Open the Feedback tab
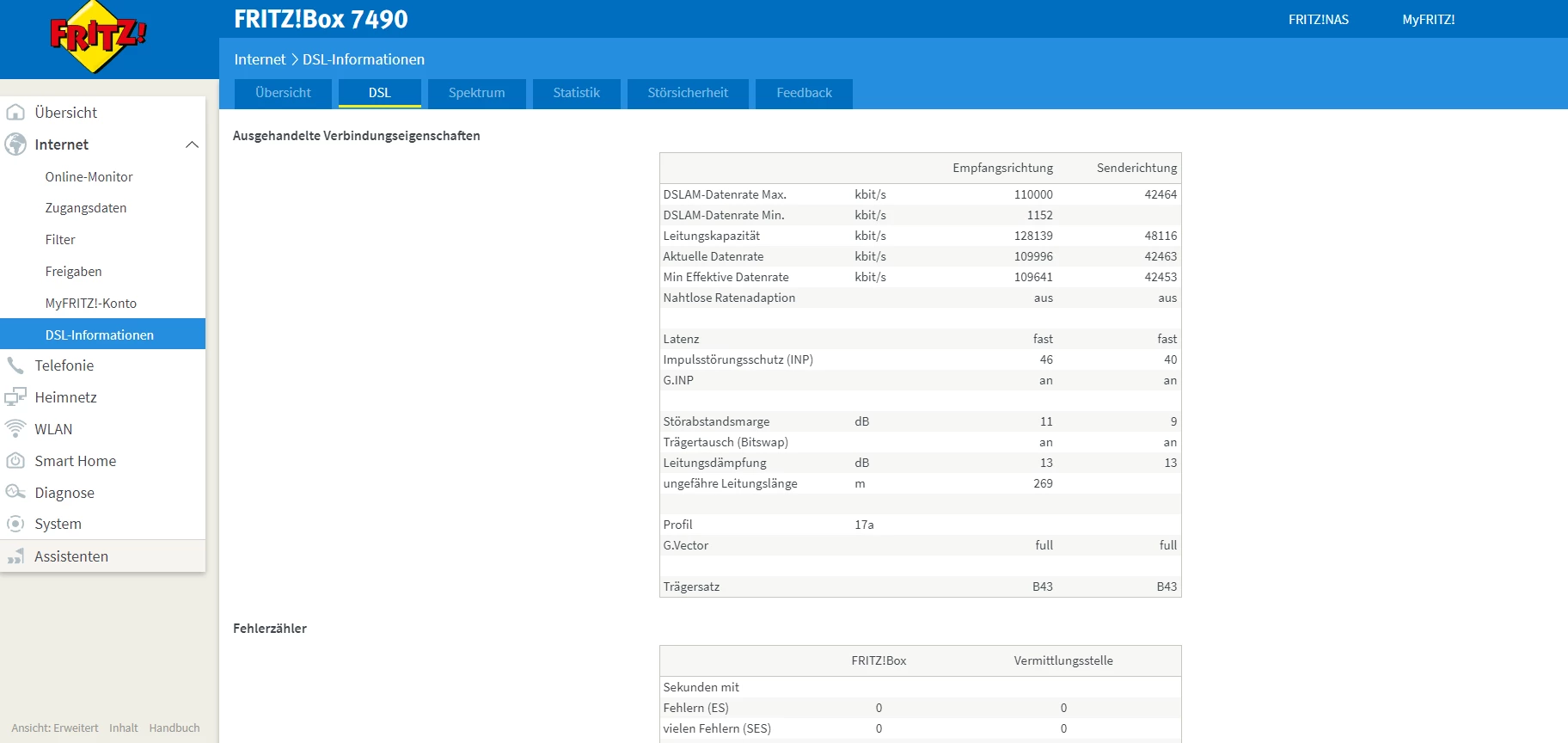 (804, 93)
